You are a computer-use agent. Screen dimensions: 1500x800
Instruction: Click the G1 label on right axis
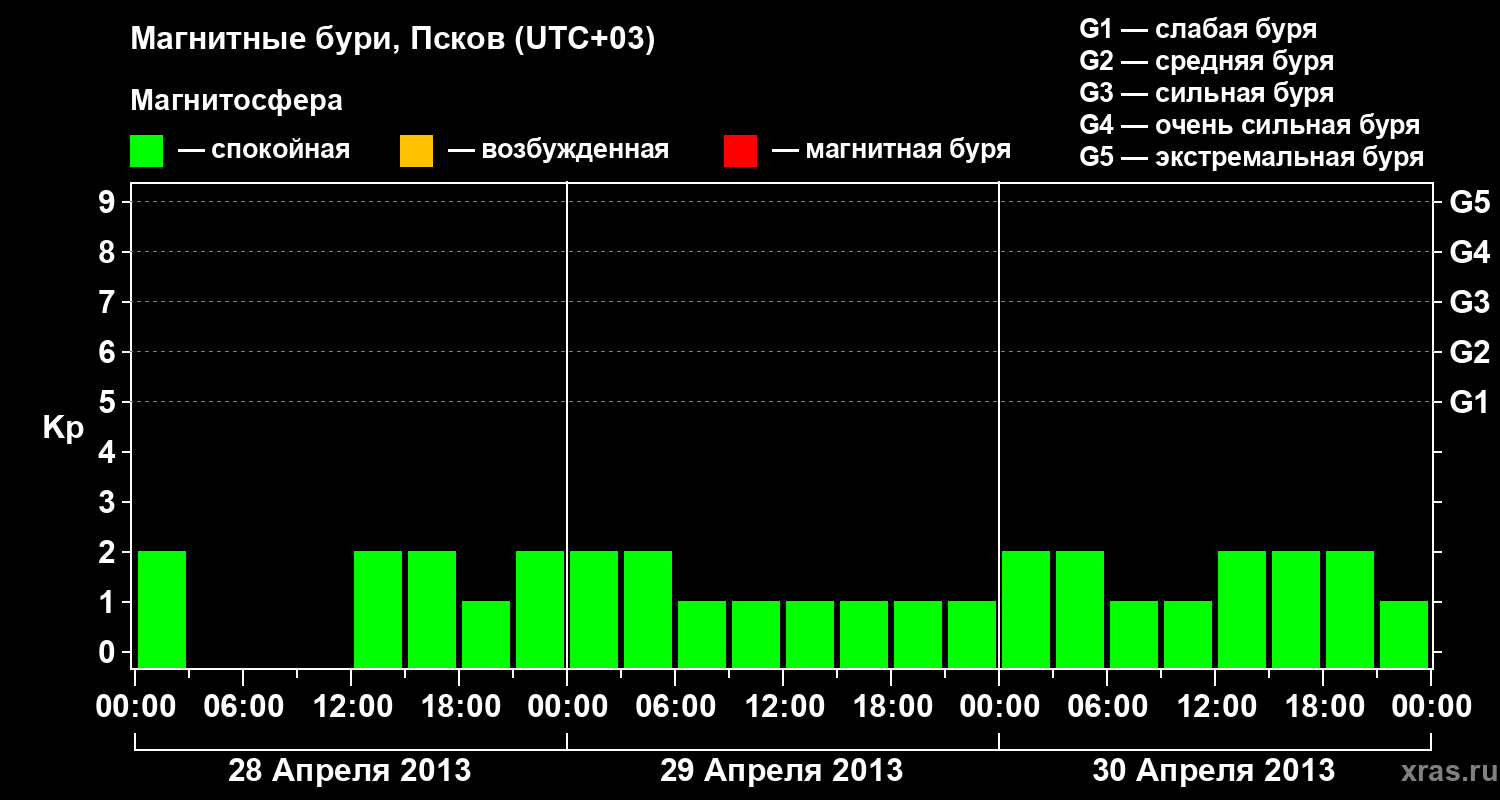pos(1469,402)
